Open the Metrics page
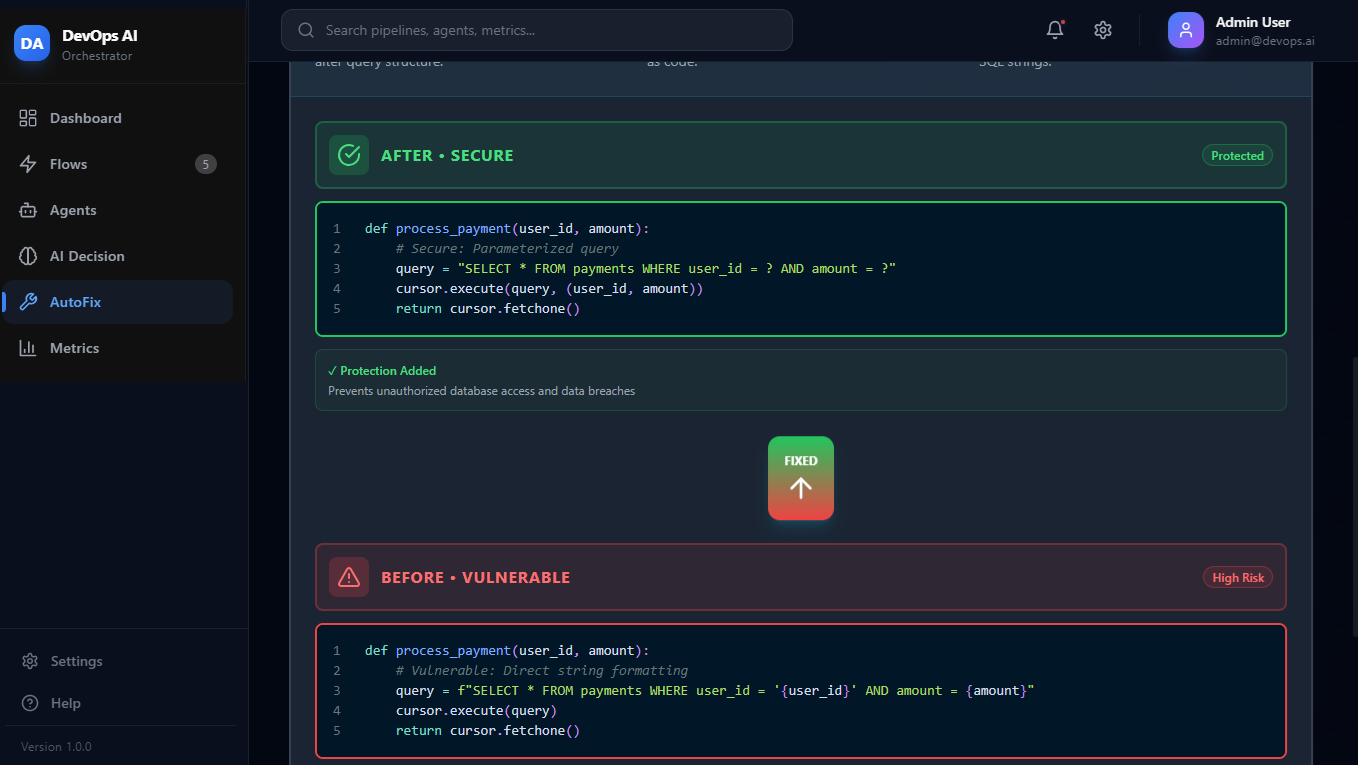The width and height of the screenshot is (1359, 765). click(x=117, y=348)
